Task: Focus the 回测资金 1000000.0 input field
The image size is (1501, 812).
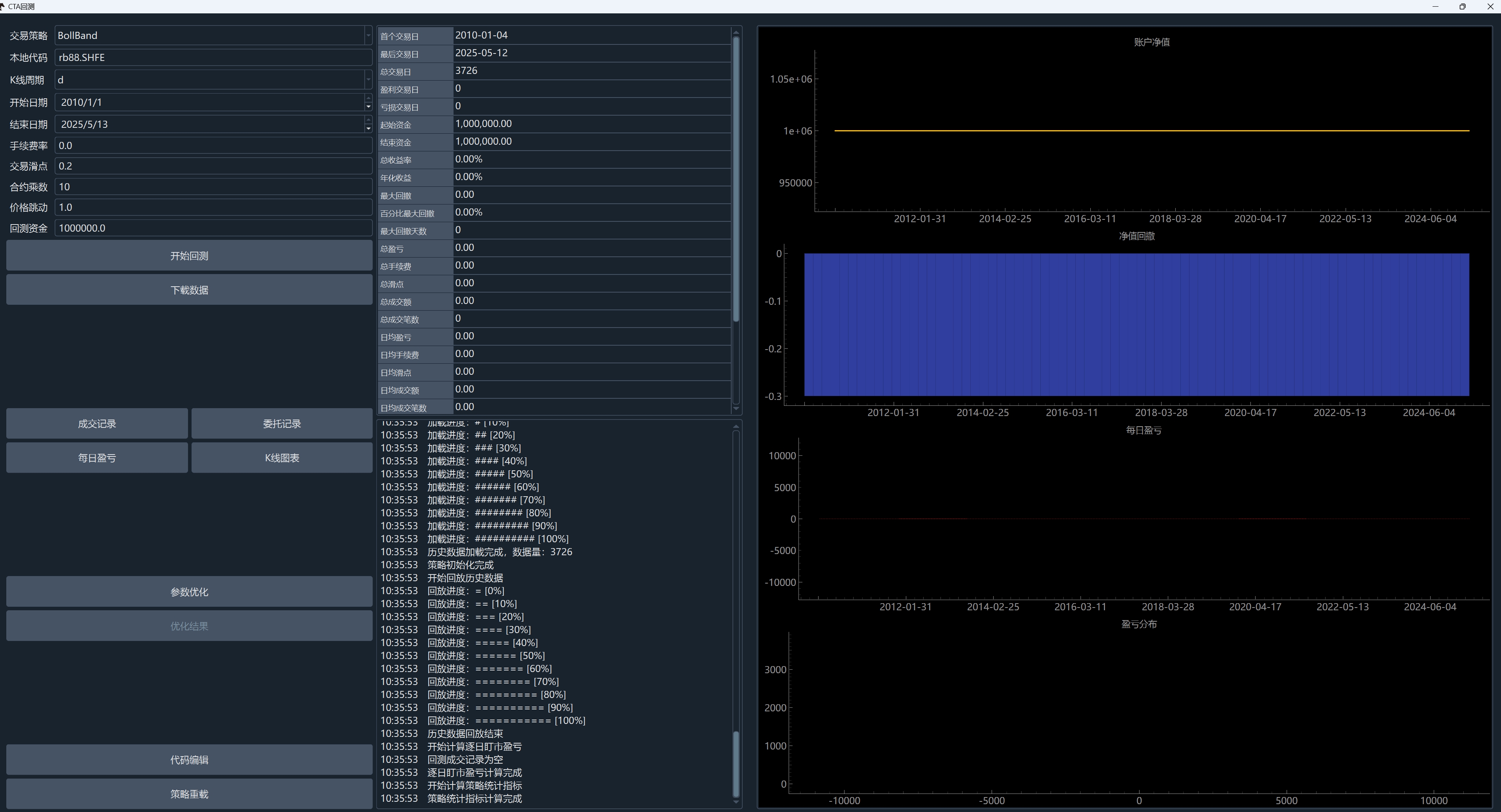Action: [213, 228]
